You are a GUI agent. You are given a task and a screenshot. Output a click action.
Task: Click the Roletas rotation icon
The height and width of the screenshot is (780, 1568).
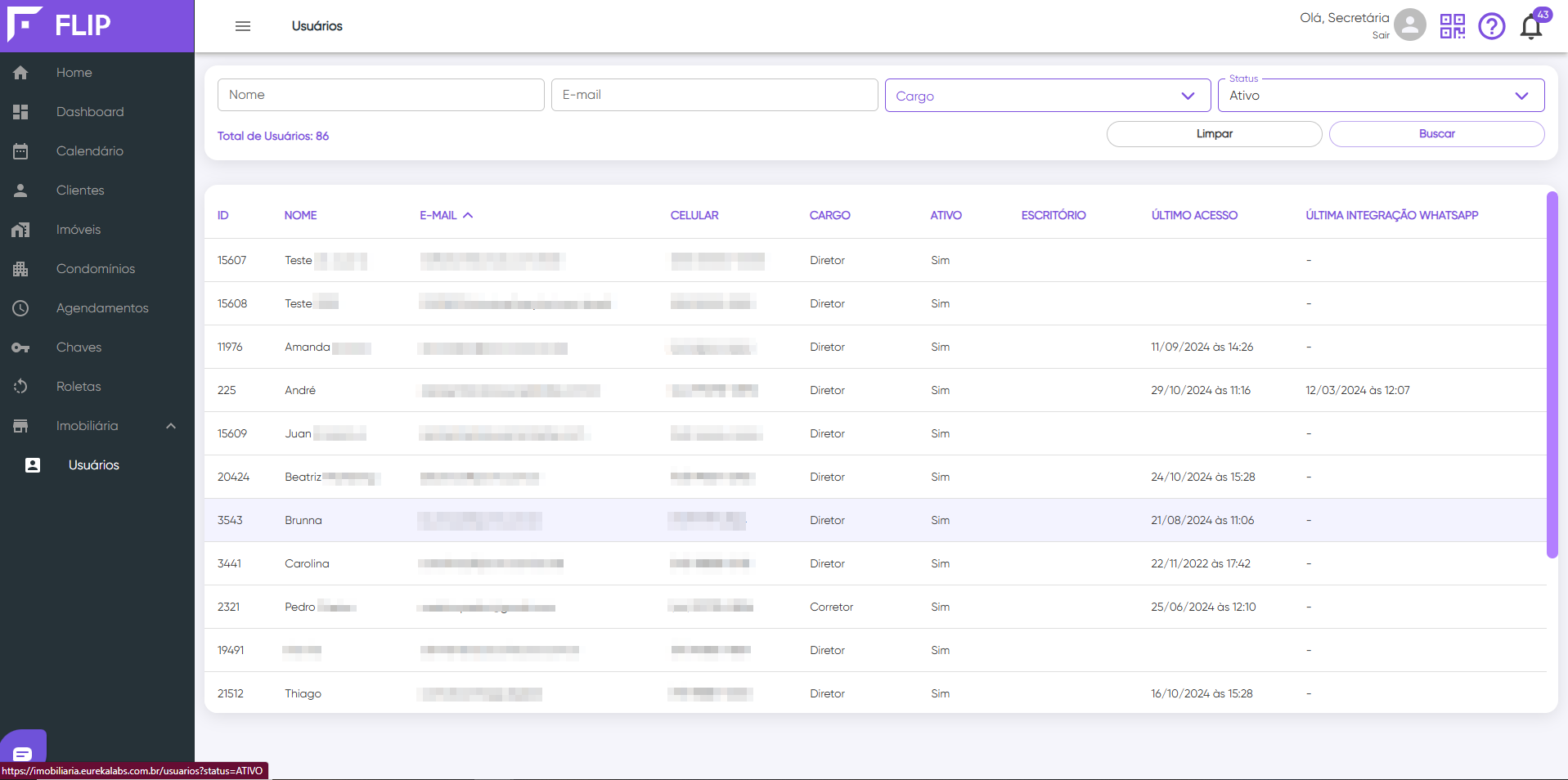20,387
